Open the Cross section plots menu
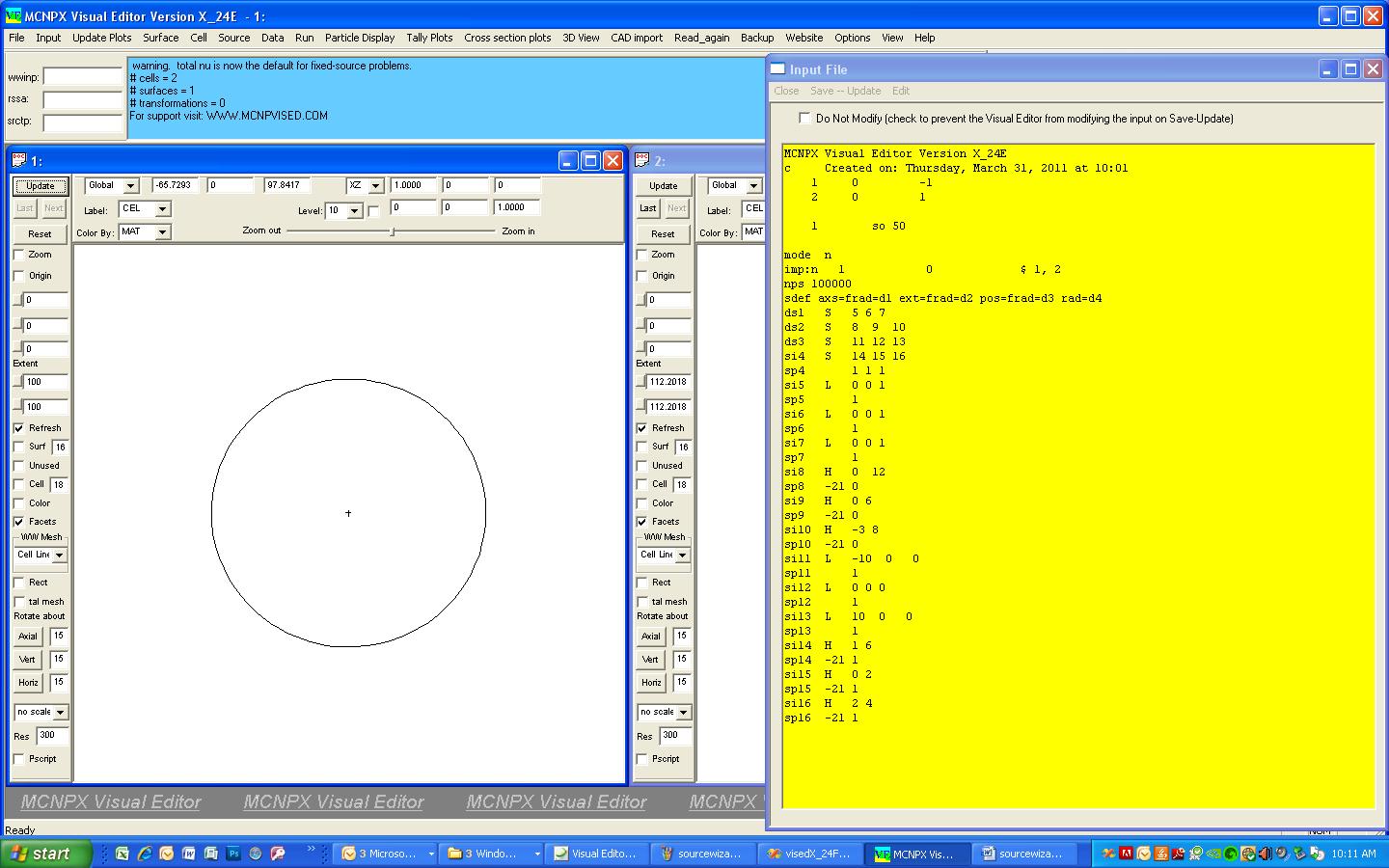 click(507, 38)
